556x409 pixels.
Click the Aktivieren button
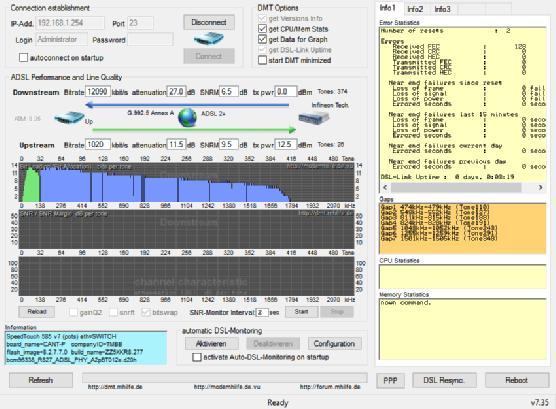[211, 344]
